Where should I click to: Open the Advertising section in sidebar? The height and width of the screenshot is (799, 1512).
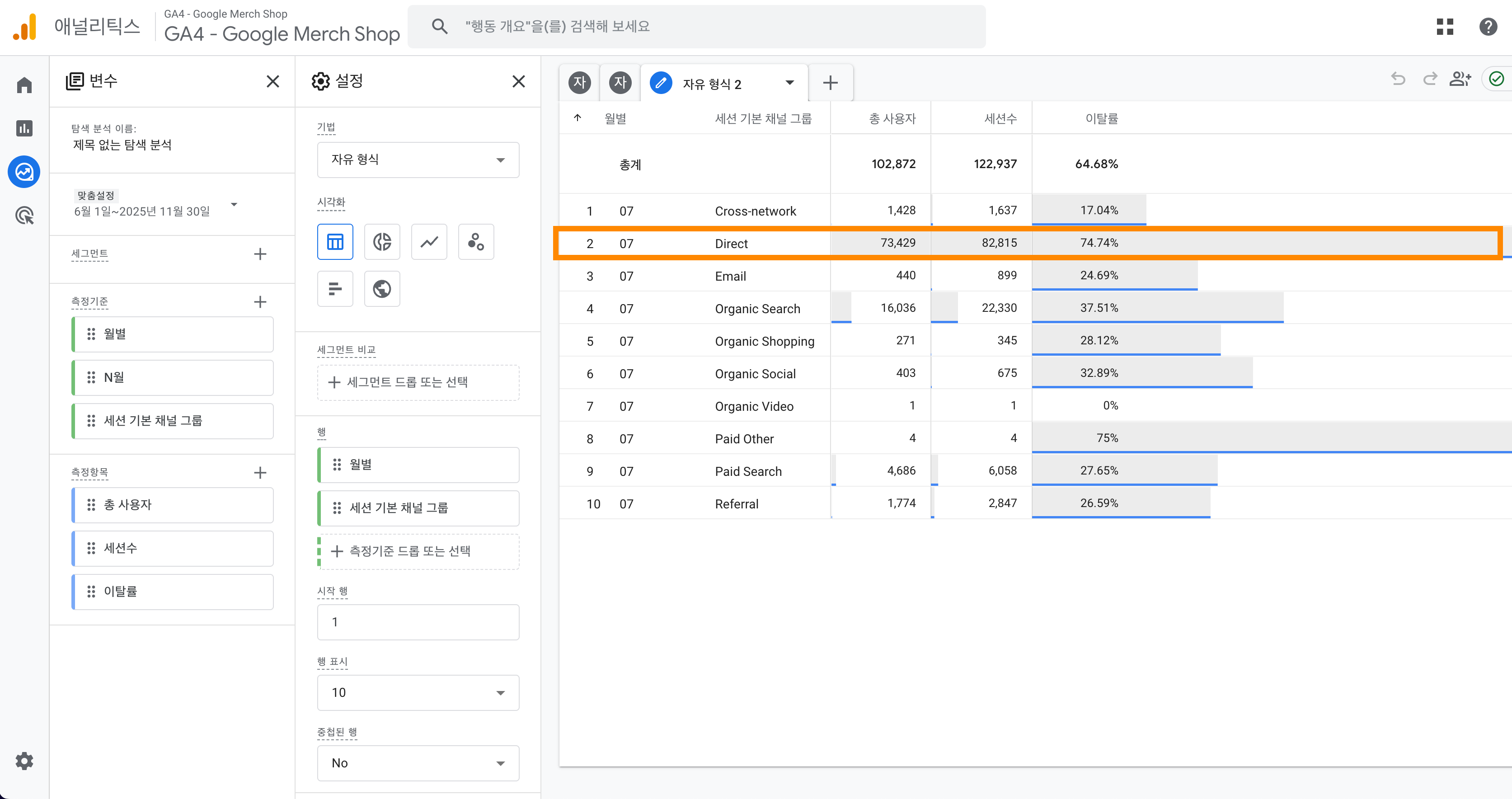point(24,216)
